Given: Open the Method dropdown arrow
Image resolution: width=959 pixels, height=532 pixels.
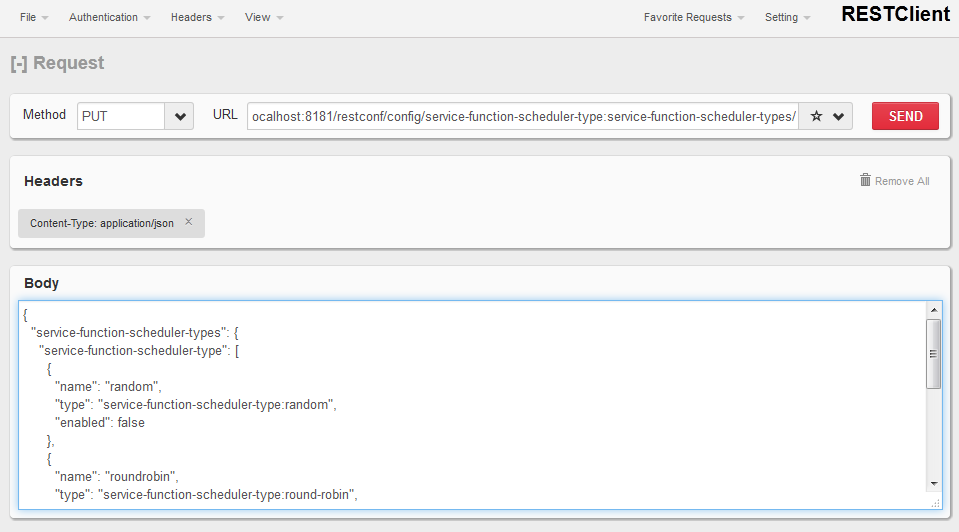Looking at the screenshot, I should [180, 116].
